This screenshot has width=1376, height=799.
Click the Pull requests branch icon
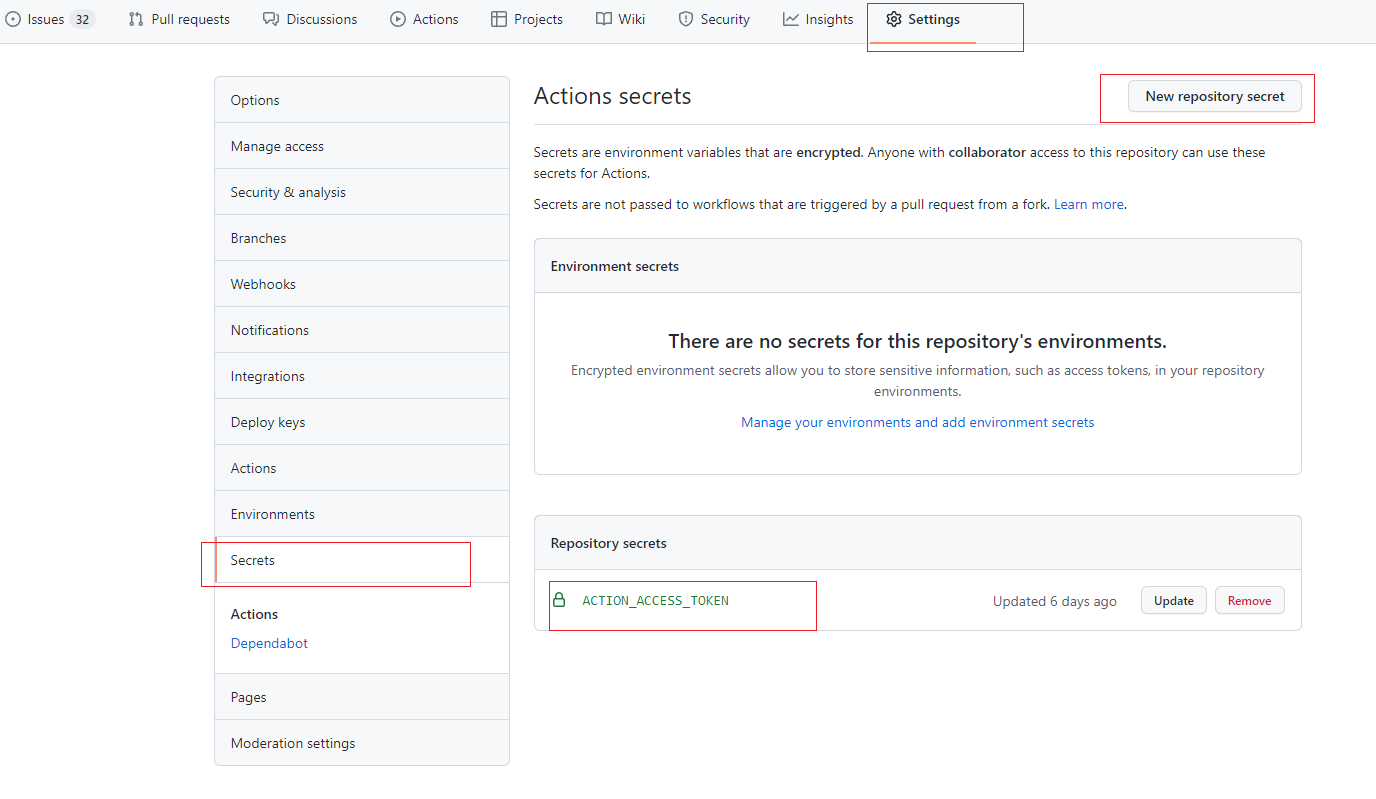(136, 19)
